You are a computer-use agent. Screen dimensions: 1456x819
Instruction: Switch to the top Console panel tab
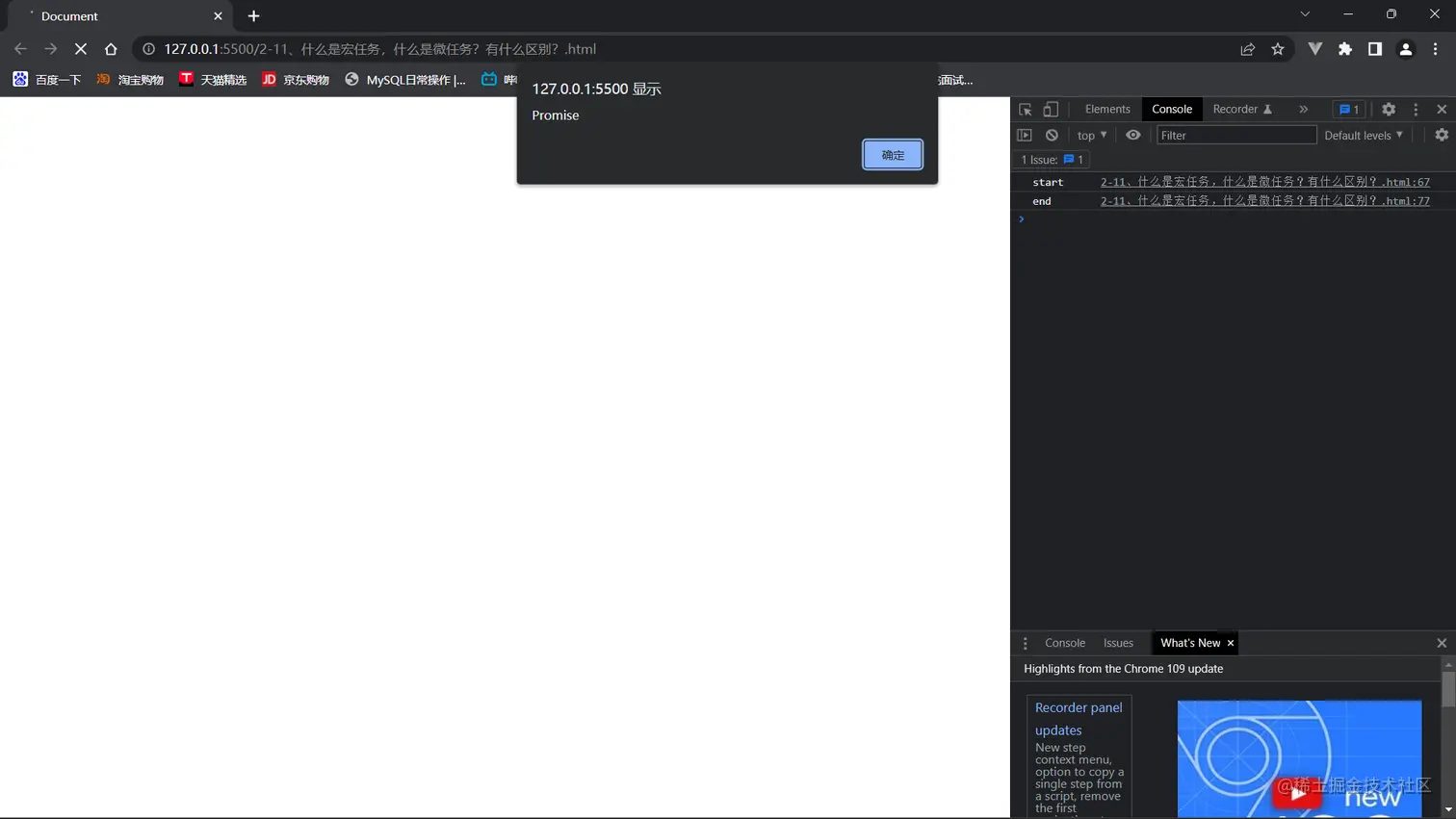[x=1172, y=110]
